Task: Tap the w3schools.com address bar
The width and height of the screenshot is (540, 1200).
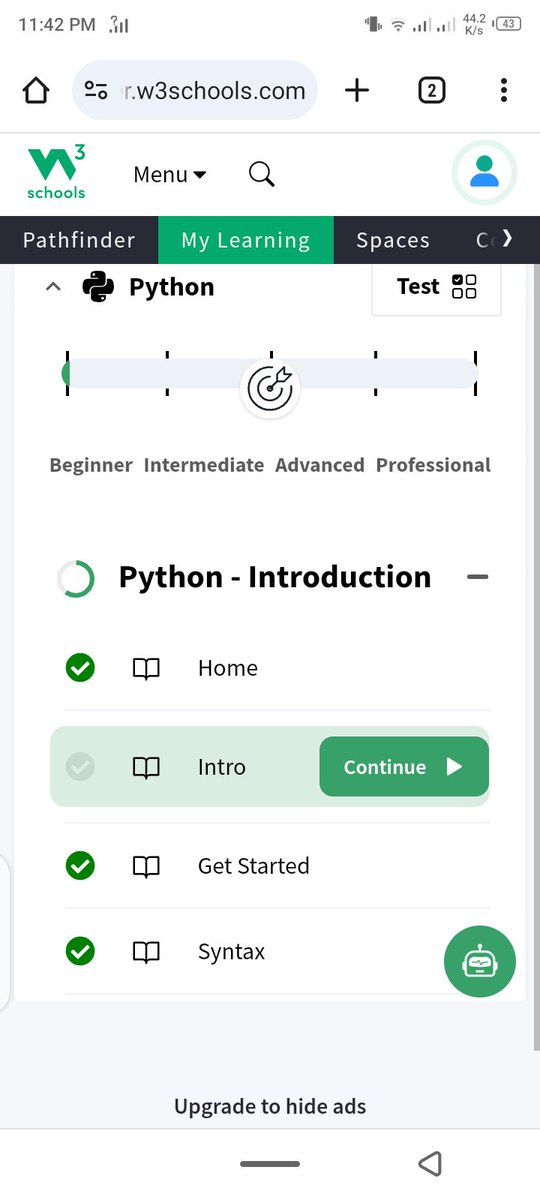Action: click(x=195, y=91)
